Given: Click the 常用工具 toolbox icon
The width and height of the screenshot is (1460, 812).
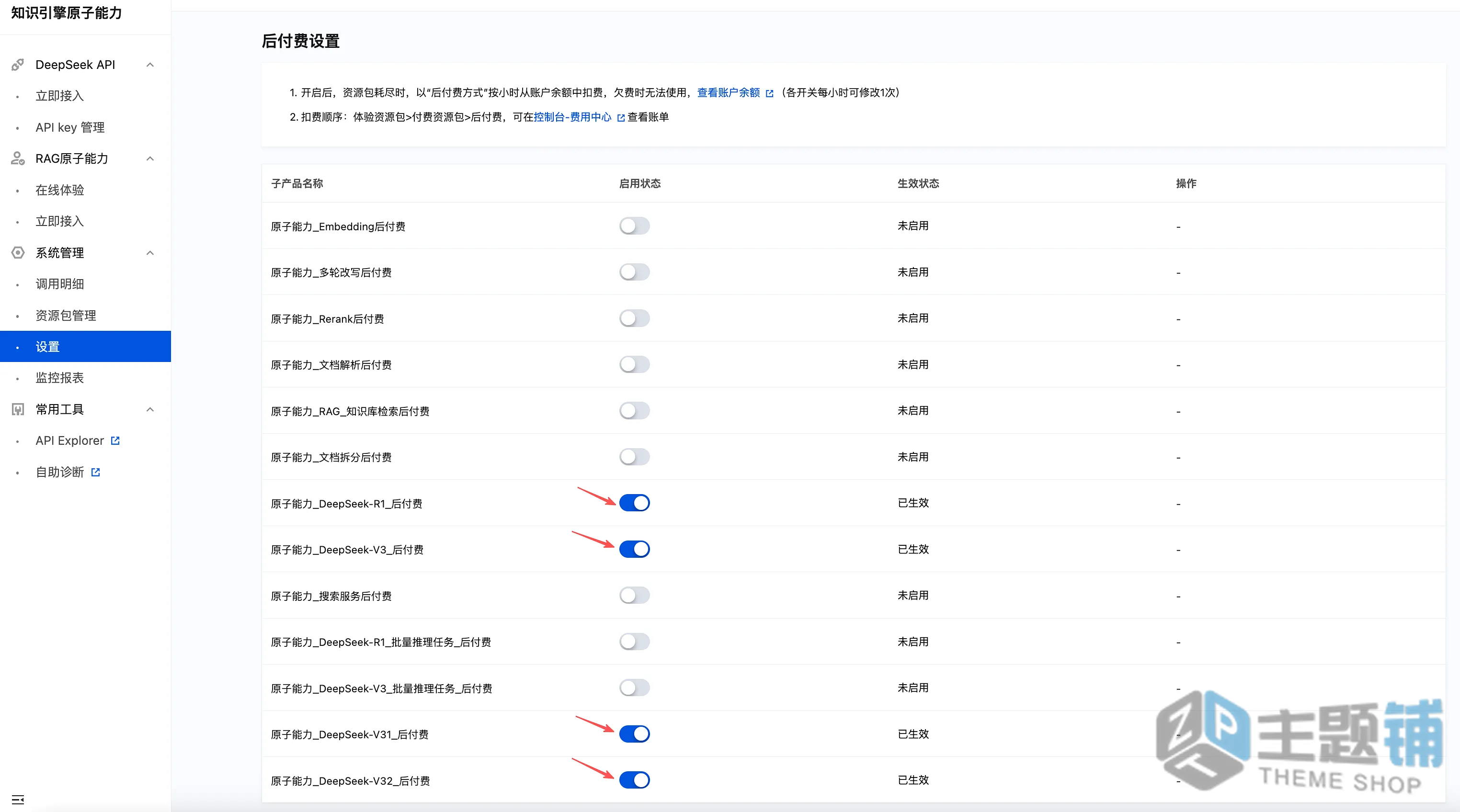Looking at the screenshot, I should pos(18,409).
